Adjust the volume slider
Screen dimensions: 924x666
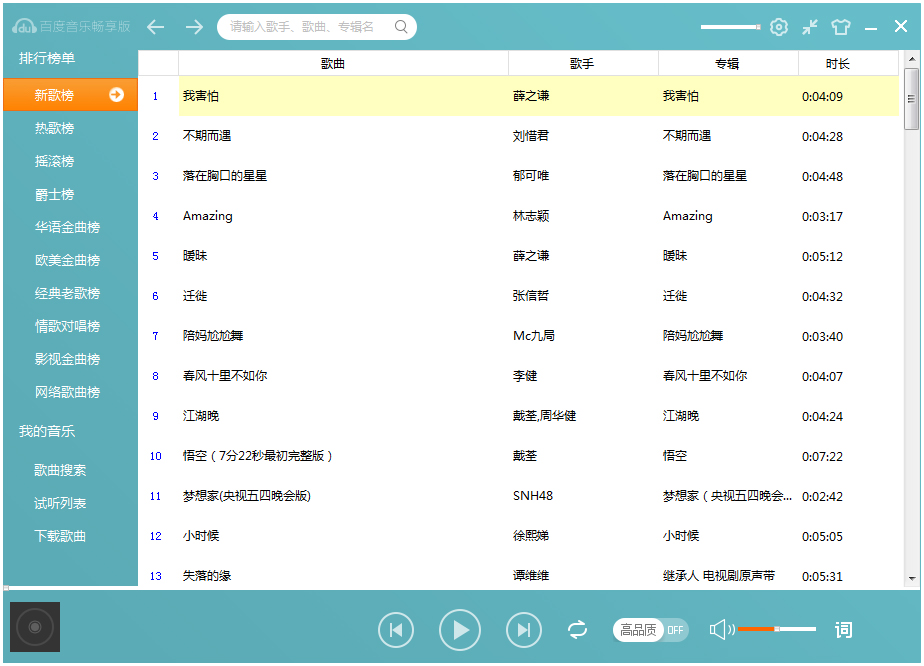(x=778, y=630)
